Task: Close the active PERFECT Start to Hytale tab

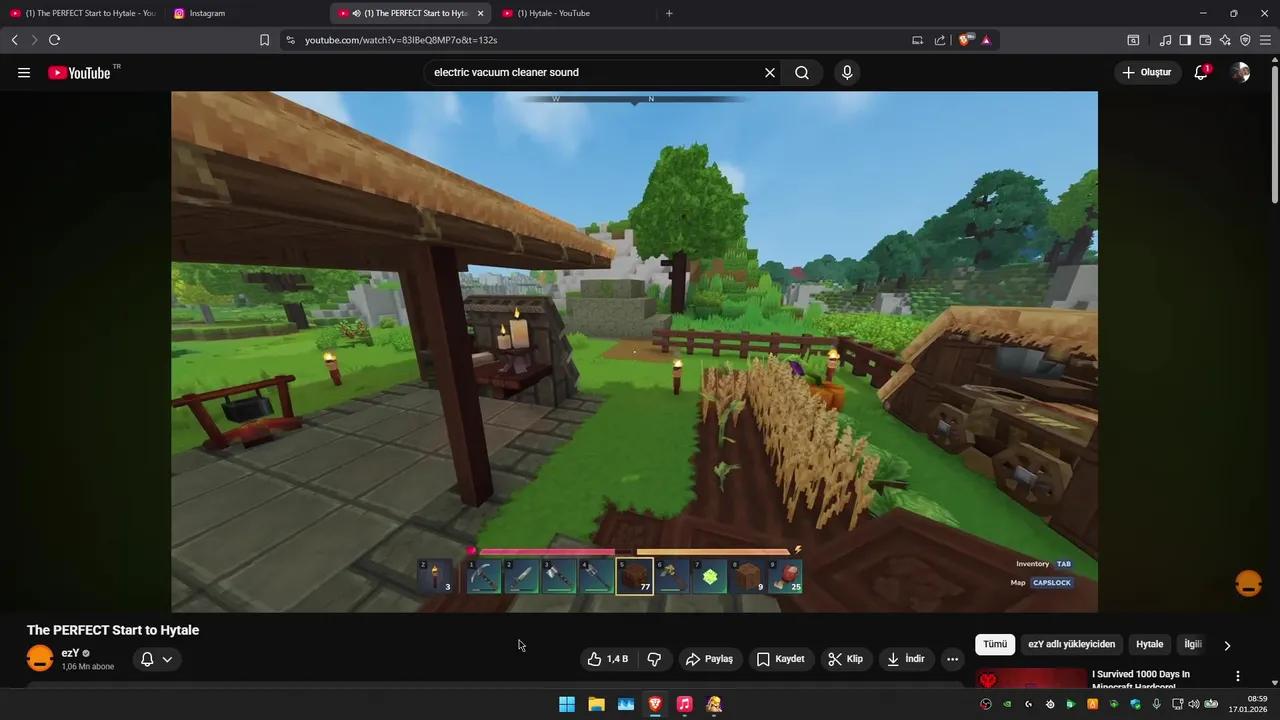Action: point(480,13)
